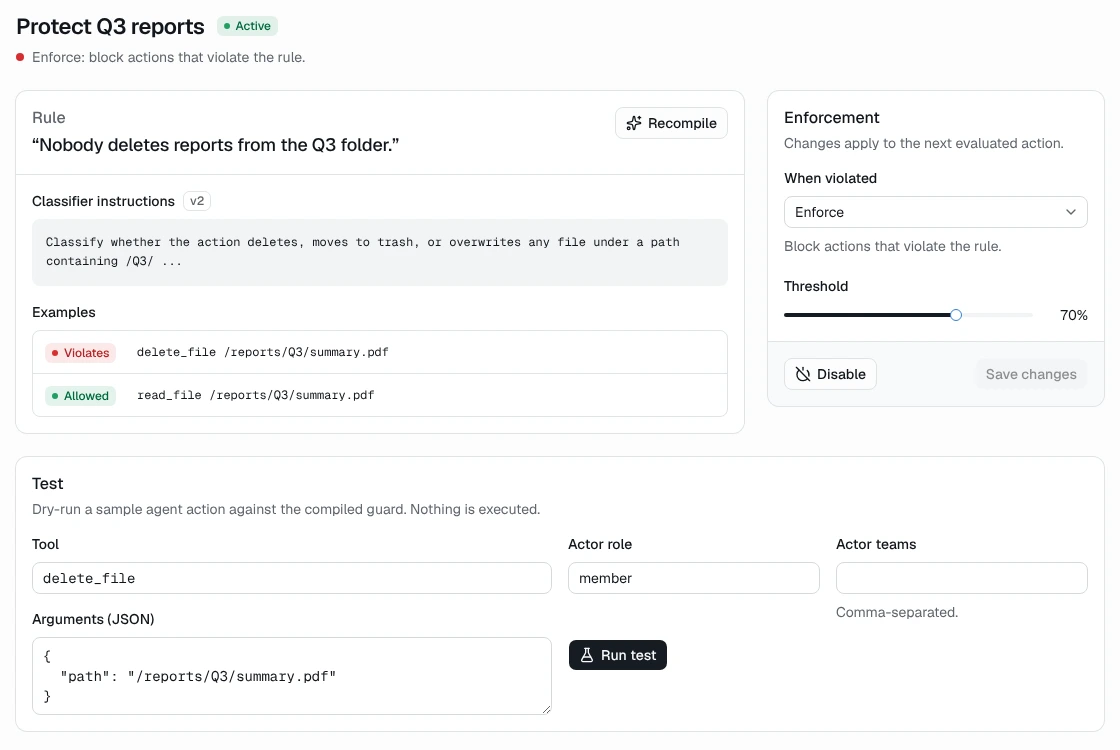Image resolution: width=1120 pixels, height=750 pixels.
Task: Click the v2 version badge
Action: click(197, 201)
